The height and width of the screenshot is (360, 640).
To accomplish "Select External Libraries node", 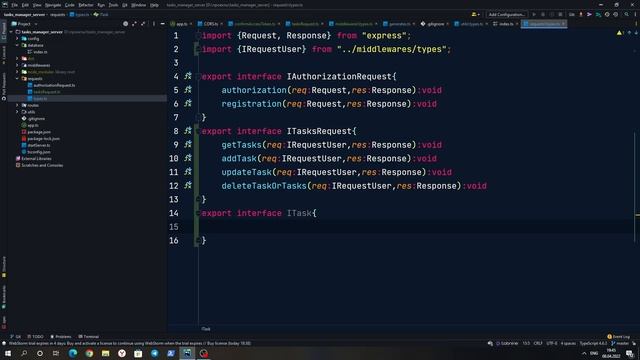I will (33, 158).
